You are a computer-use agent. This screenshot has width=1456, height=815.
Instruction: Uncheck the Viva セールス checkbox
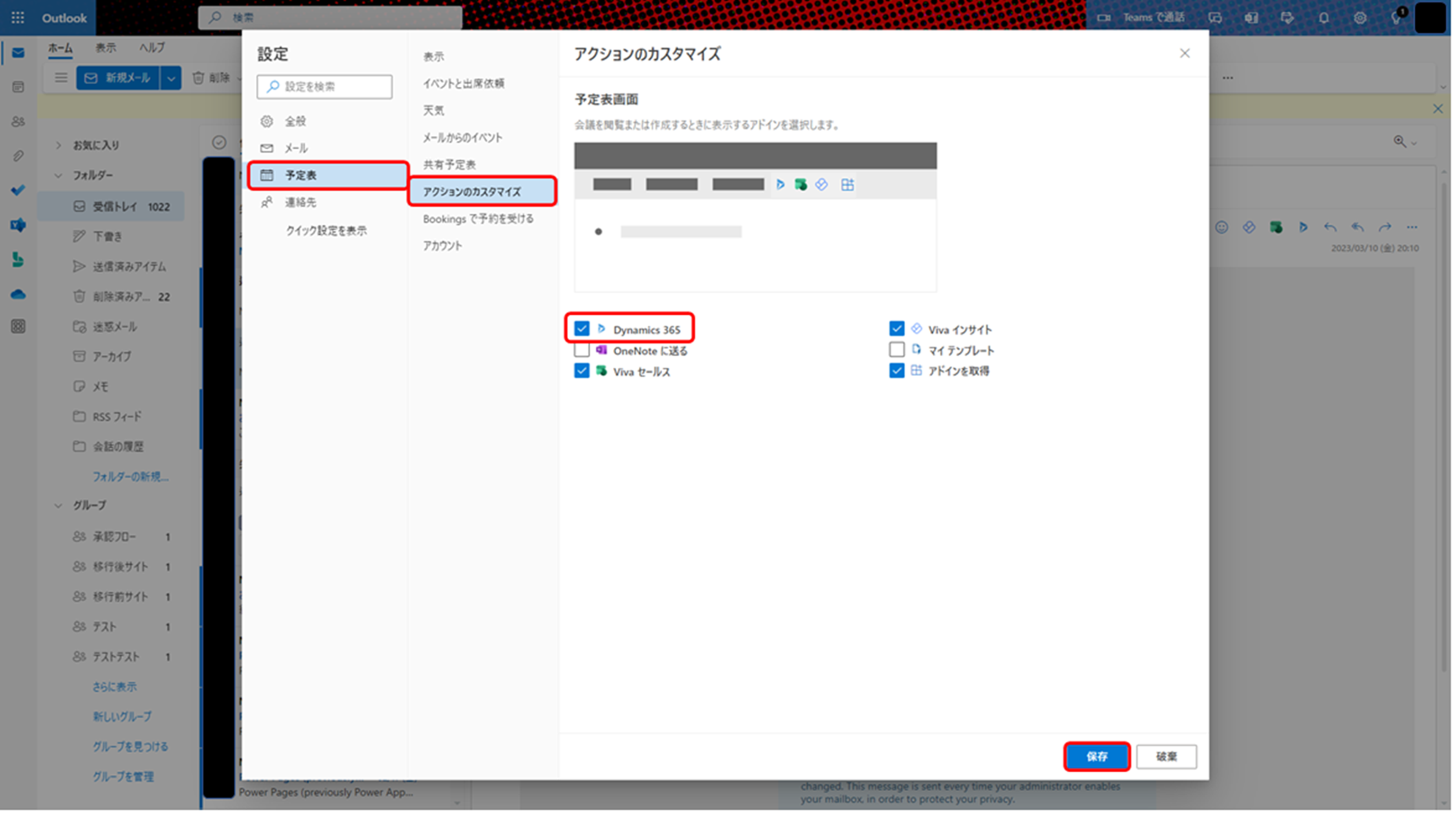(582, 371)
